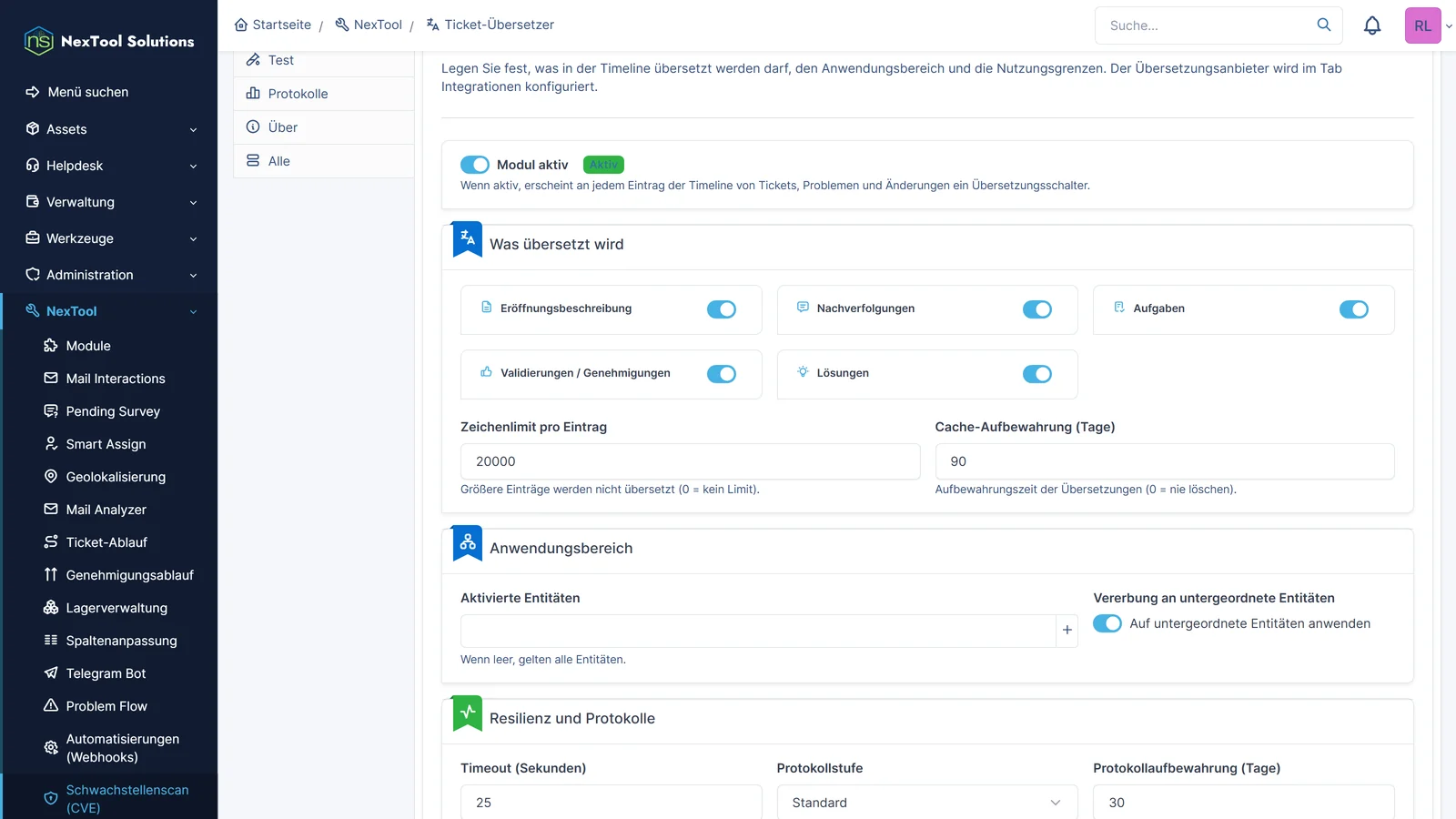
Task: Expand the Administration sidebar menu
Action: coord(110,275)
